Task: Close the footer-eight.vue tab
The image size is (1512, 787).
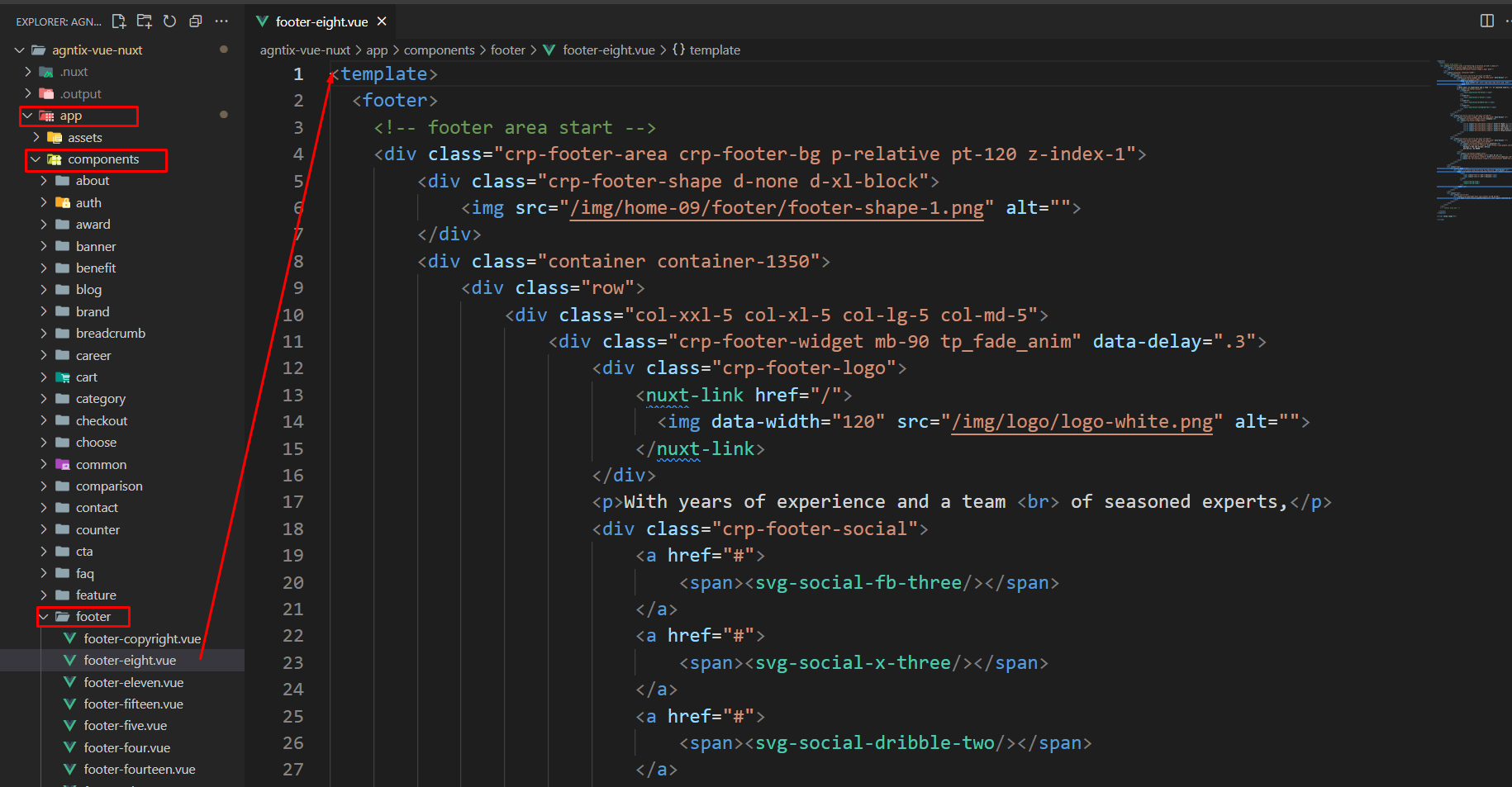Action: click(382, 21)
